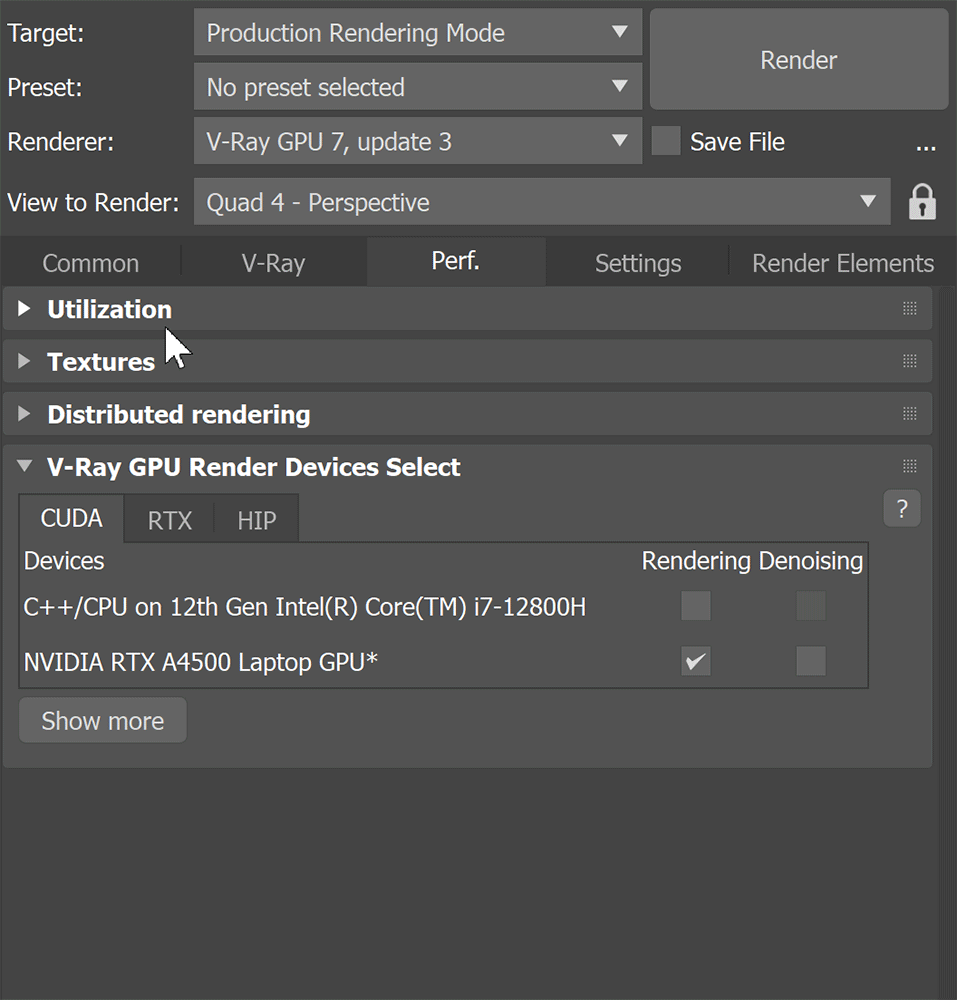
Task: Enable Rendering checkbox for the C++/CPU device
Action: [696, 606]
